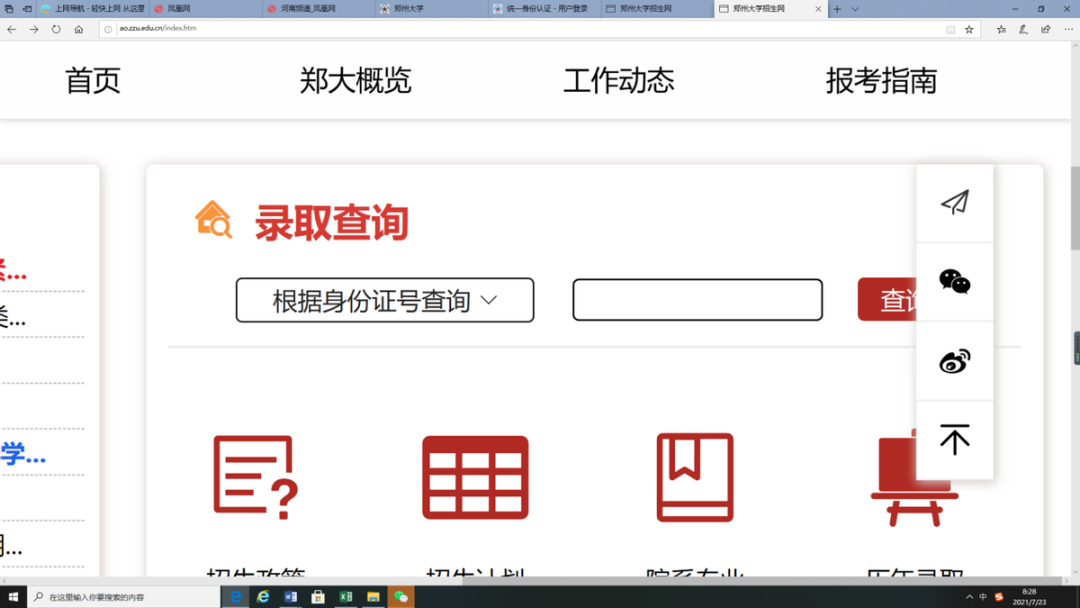
Task: Click the browser refresh button
Action: (56, 29)
